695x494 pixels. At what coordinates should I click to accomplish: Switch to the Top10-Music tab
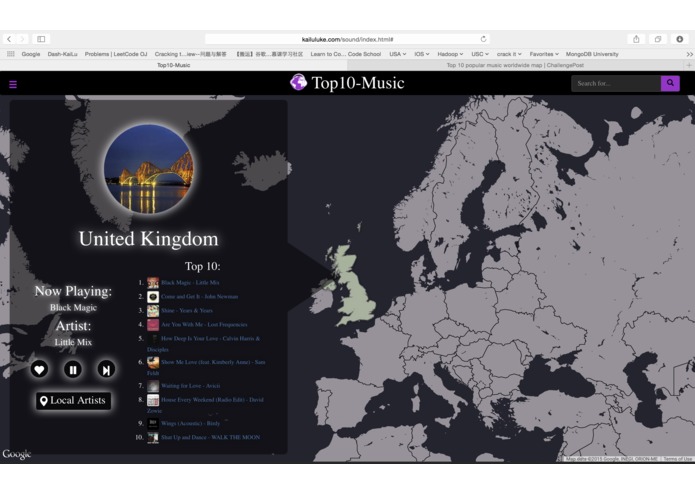point(174,65)
